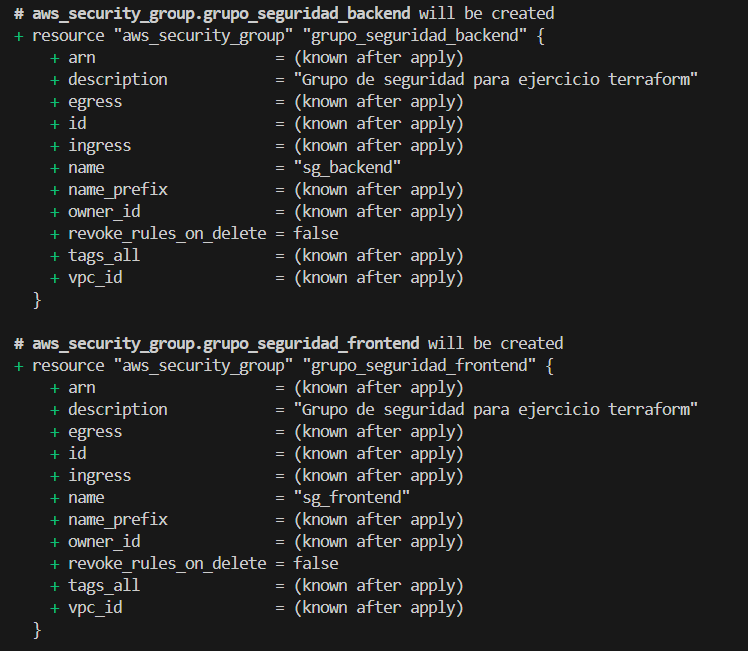Select the "sg_frontend" name value
The width and height of the screenshot is (748, 651).
351,497
